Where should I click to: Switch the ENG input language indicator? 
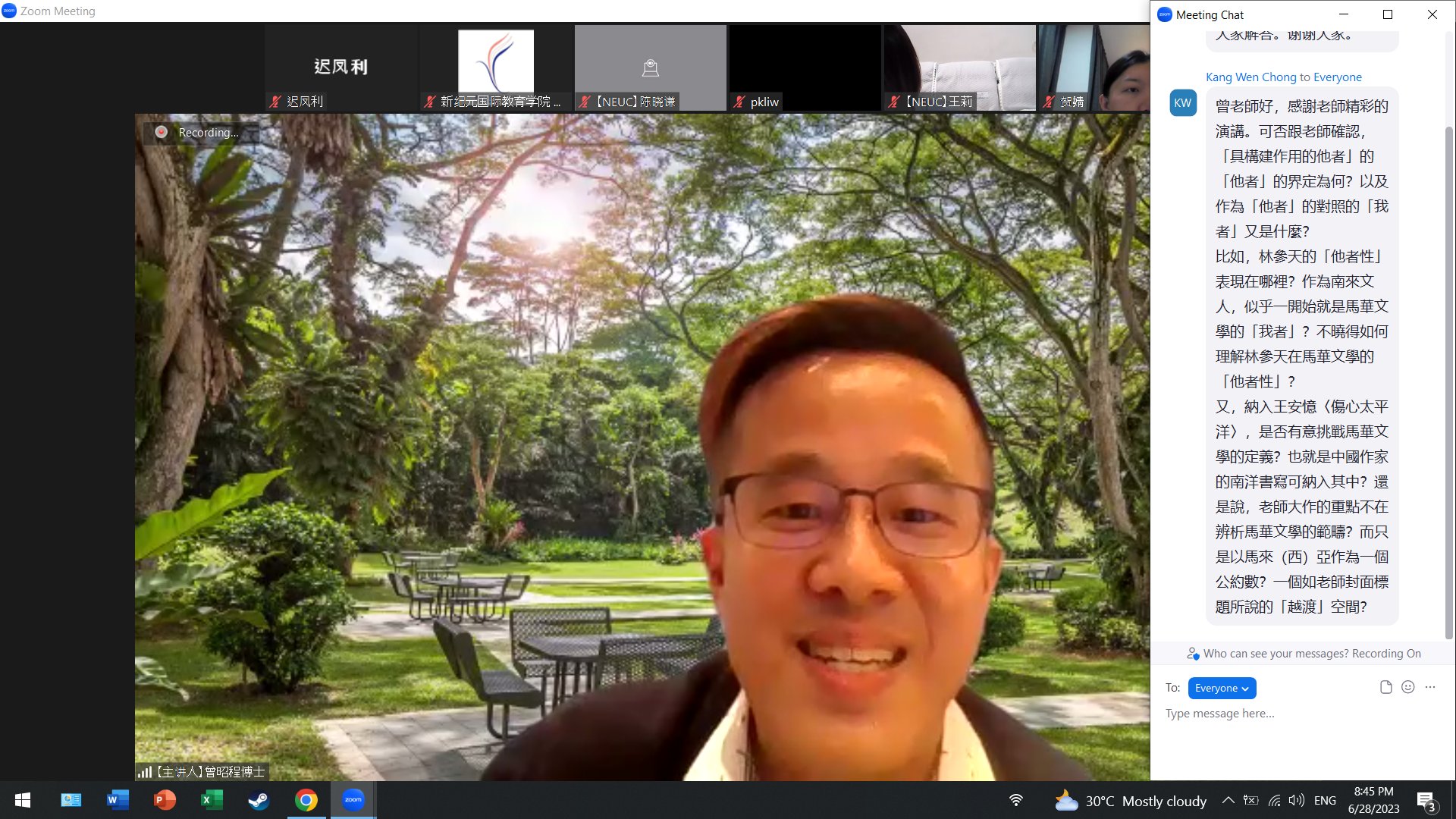tap(1325, 800)
